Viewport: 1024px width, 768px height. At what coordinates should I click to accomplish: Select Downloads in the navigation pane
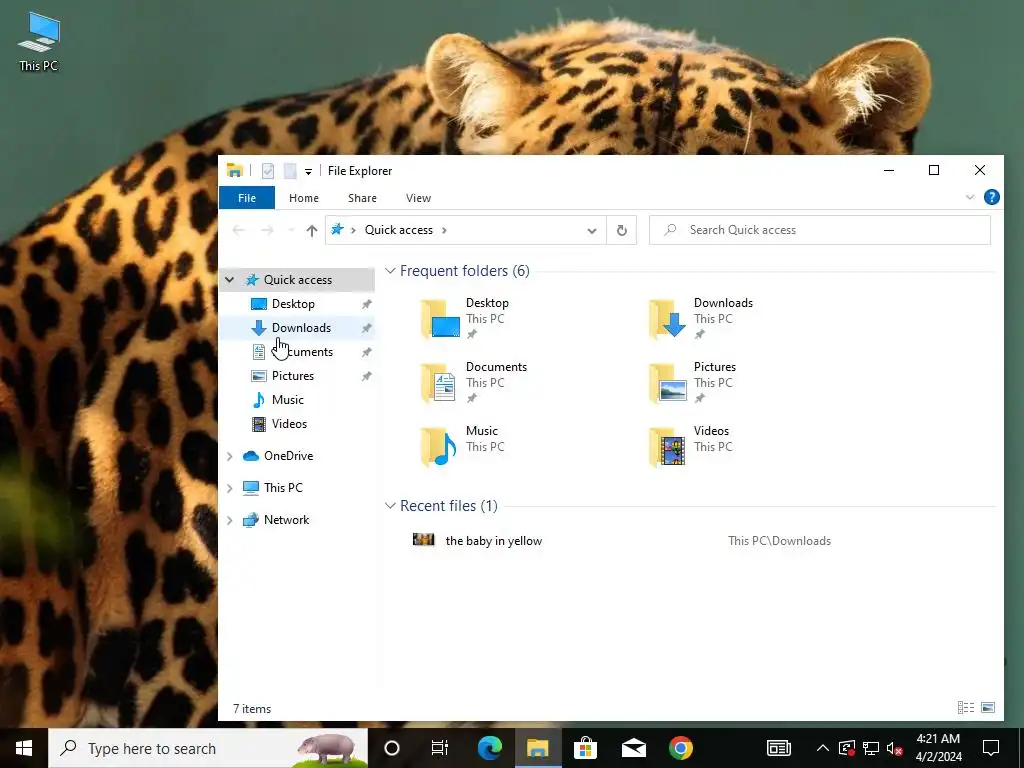tap(301, 328)
